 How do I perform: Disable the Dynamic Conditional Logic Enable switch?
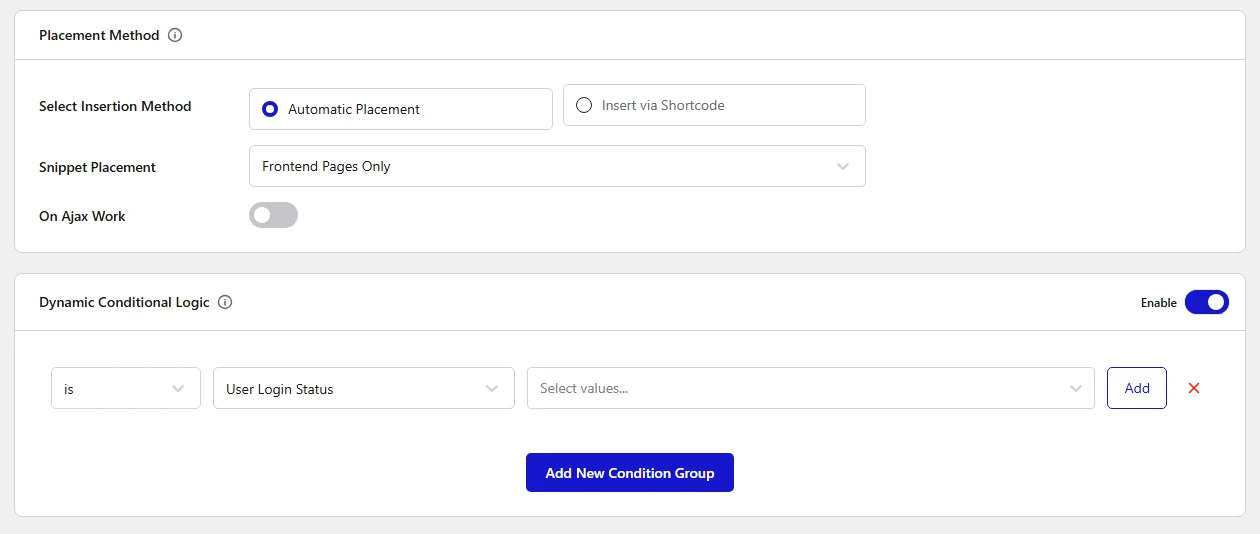1207,302
